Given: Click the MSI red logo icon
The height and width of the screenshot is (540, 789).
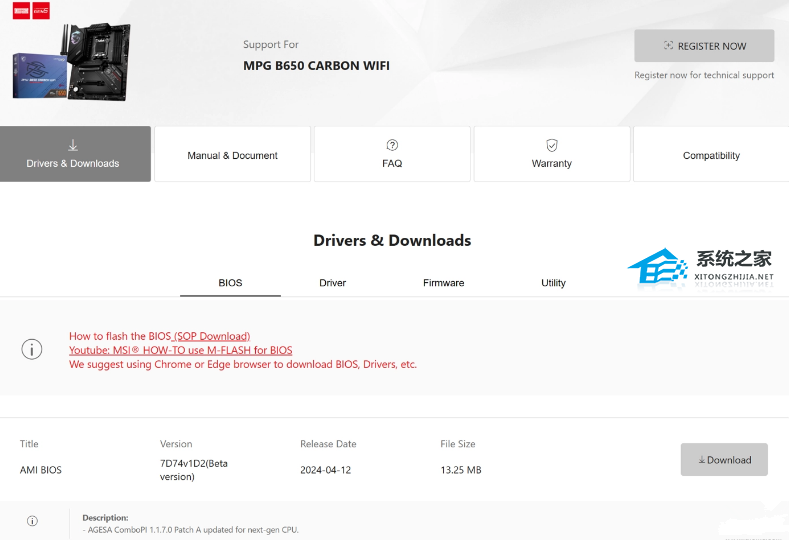Looking at the screenshot, I should (21, 11).
